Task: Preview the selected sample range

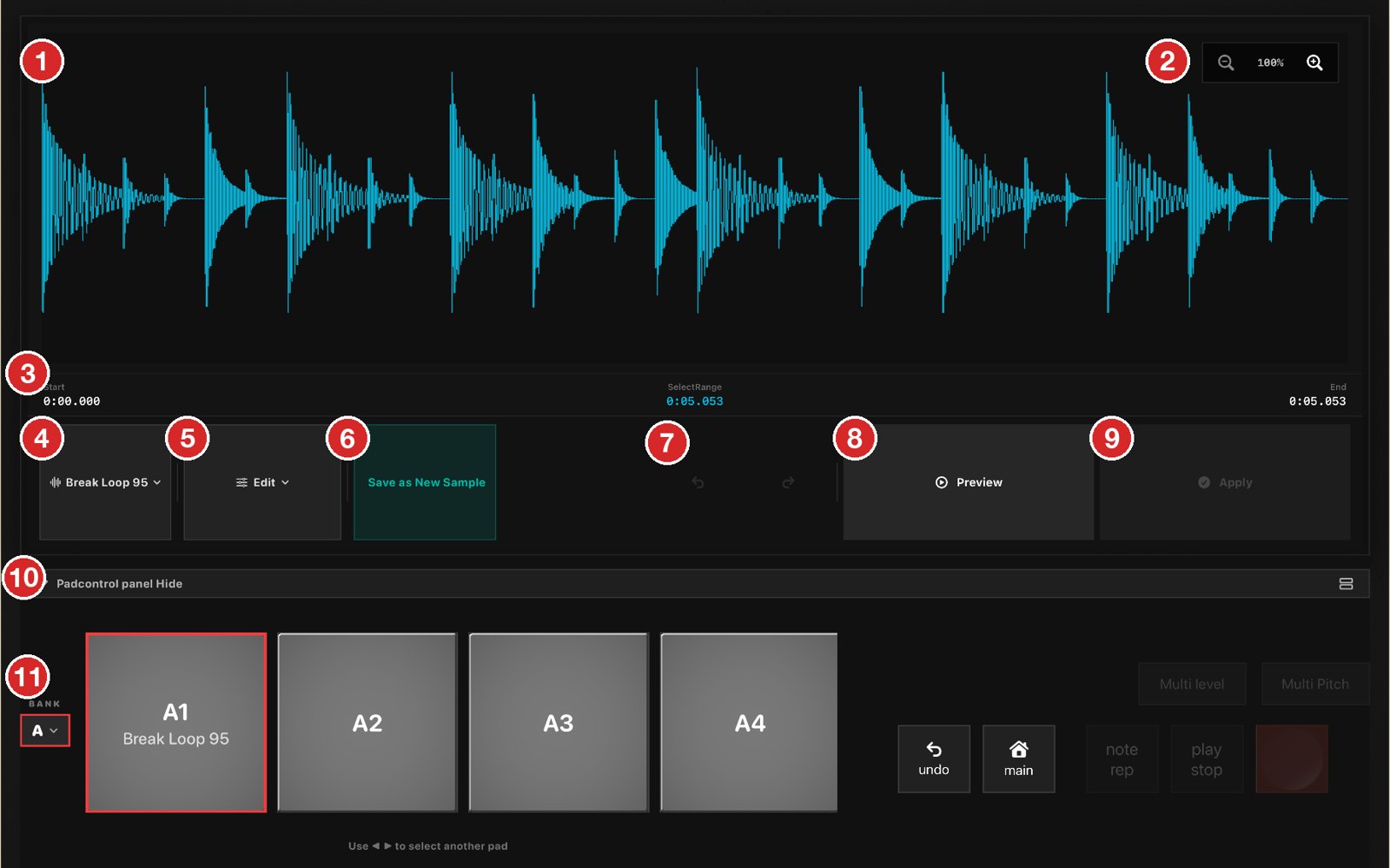Action: pyautogui.click(x=969, y=482)
